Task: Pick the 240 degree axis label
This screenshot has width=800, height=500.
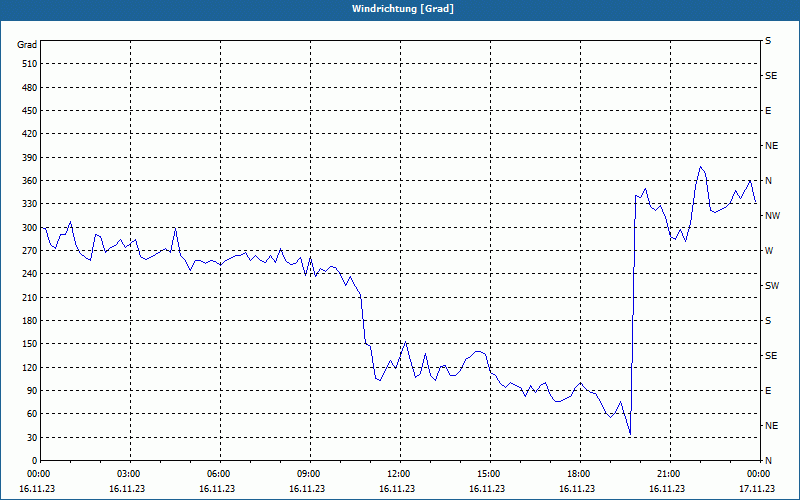Action: coord(30,274)
